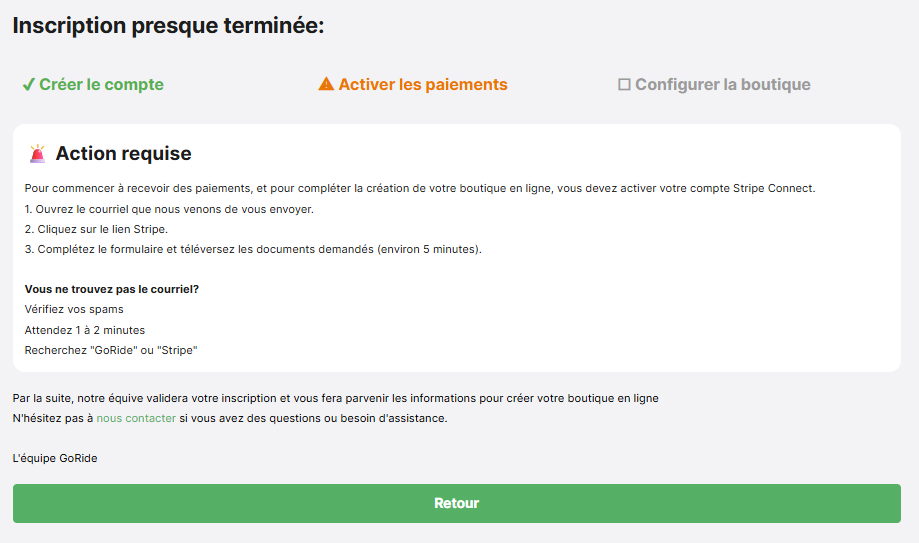Click the green checkmark icon beside Créer le compte
Image resolution: width=919 pixels, height=543 pixels.
click(29, 85)
